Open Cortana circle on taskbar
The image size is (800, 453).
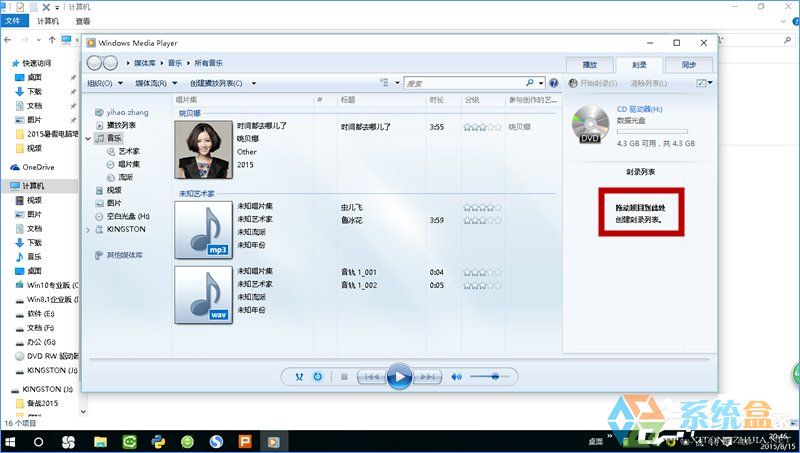tap(38, 442)
